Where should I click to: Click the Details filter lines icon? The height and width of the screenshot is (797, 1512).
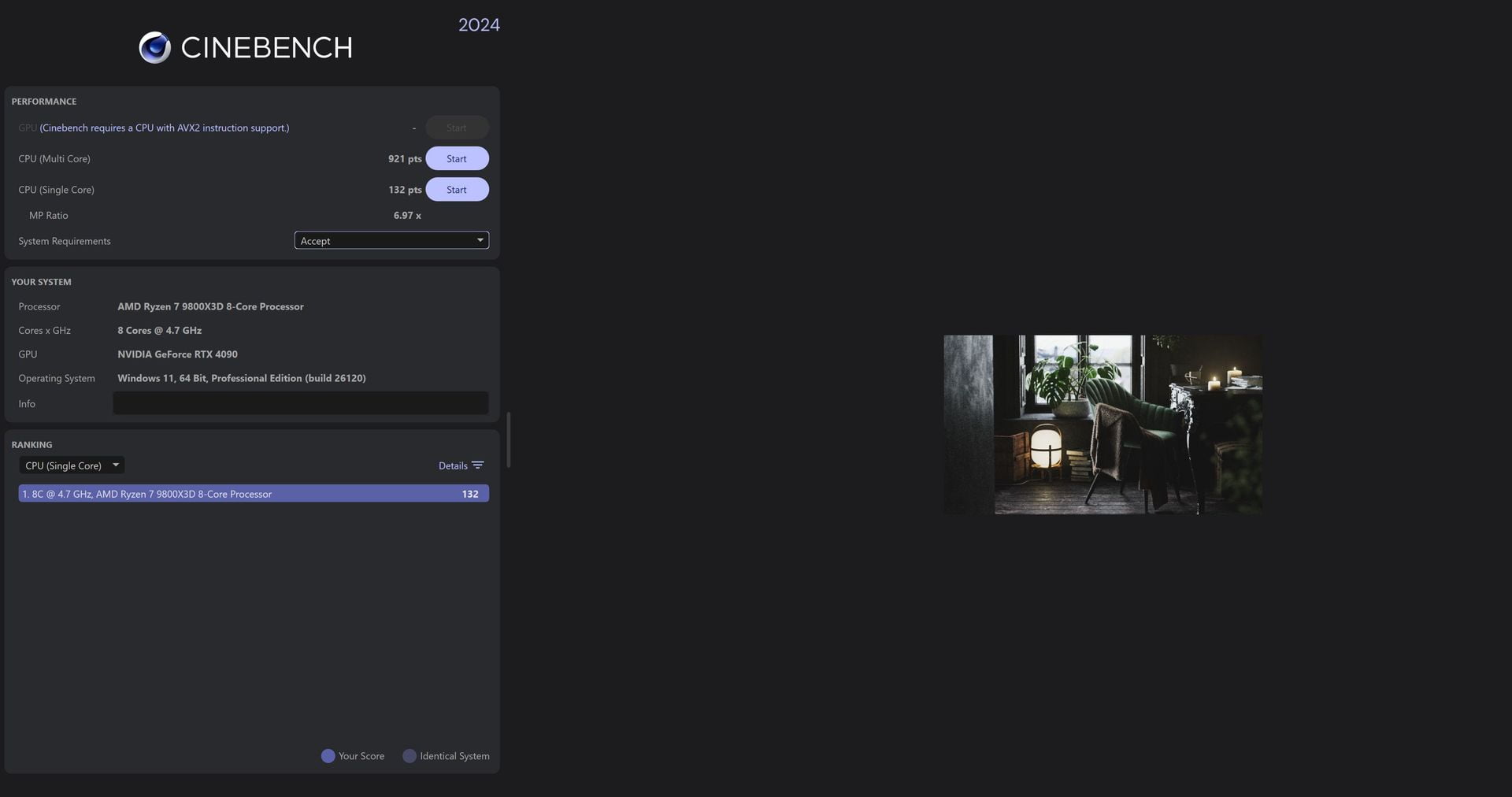tap(477, 465)
